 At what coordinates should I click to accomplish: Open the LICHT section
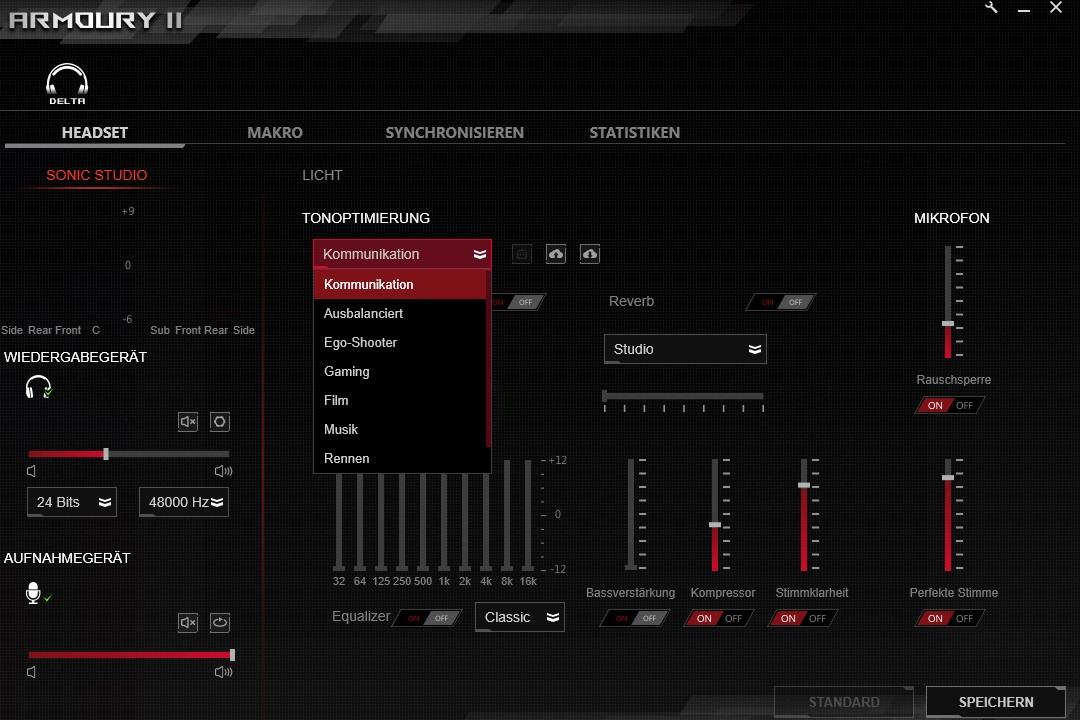click(322, 175)
